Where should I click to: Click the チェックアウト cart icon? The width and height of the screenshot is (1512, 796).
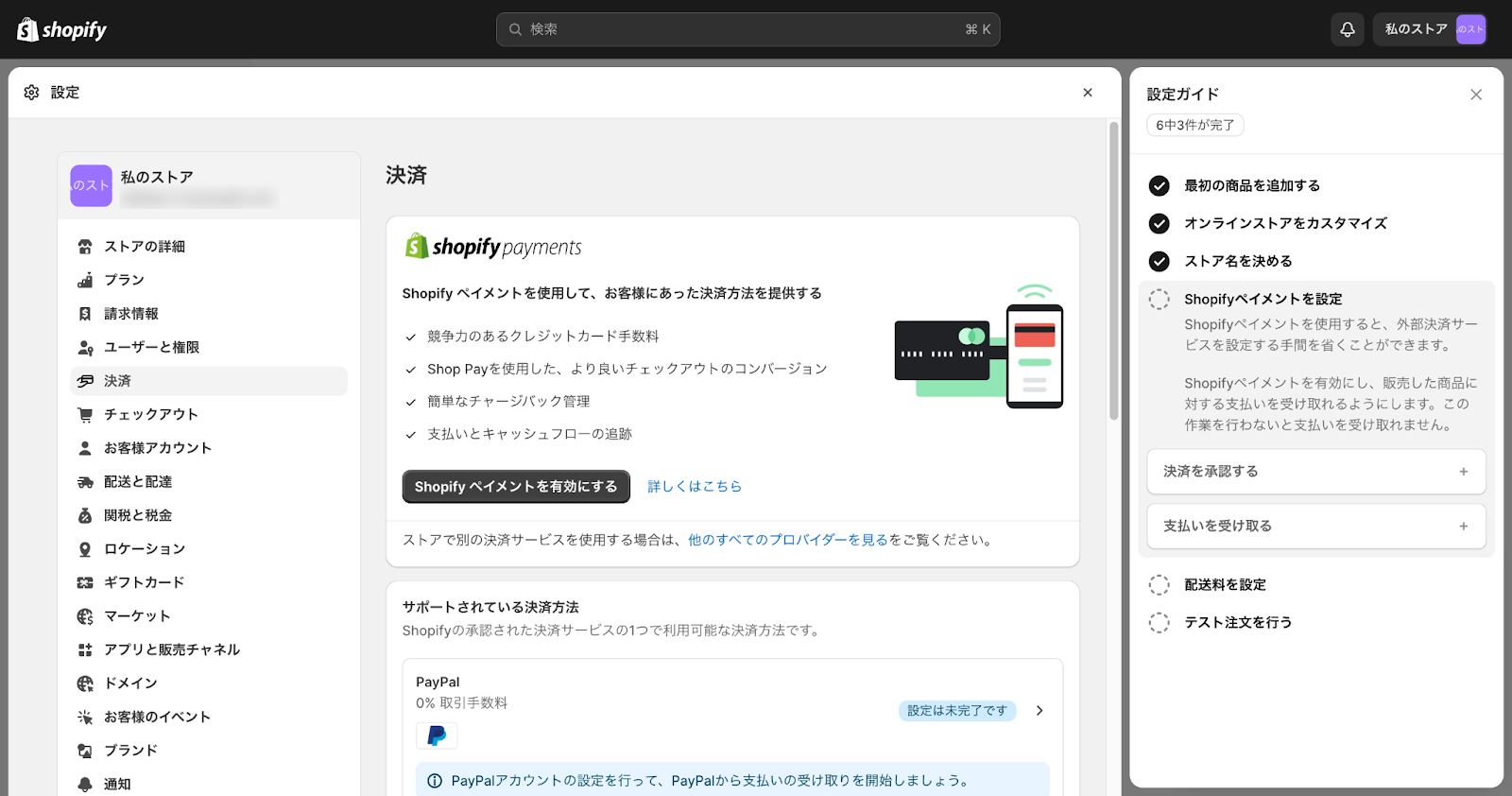click(85, 415)
